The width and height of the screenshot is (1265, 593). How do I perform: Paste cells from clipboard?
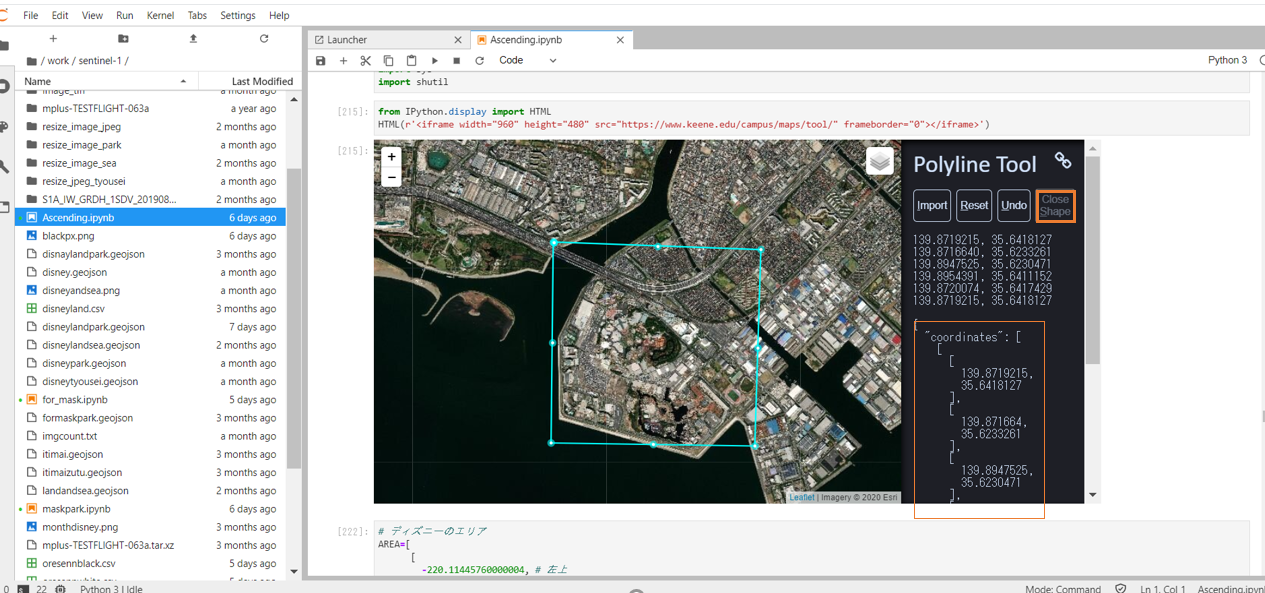coord(411,60)
